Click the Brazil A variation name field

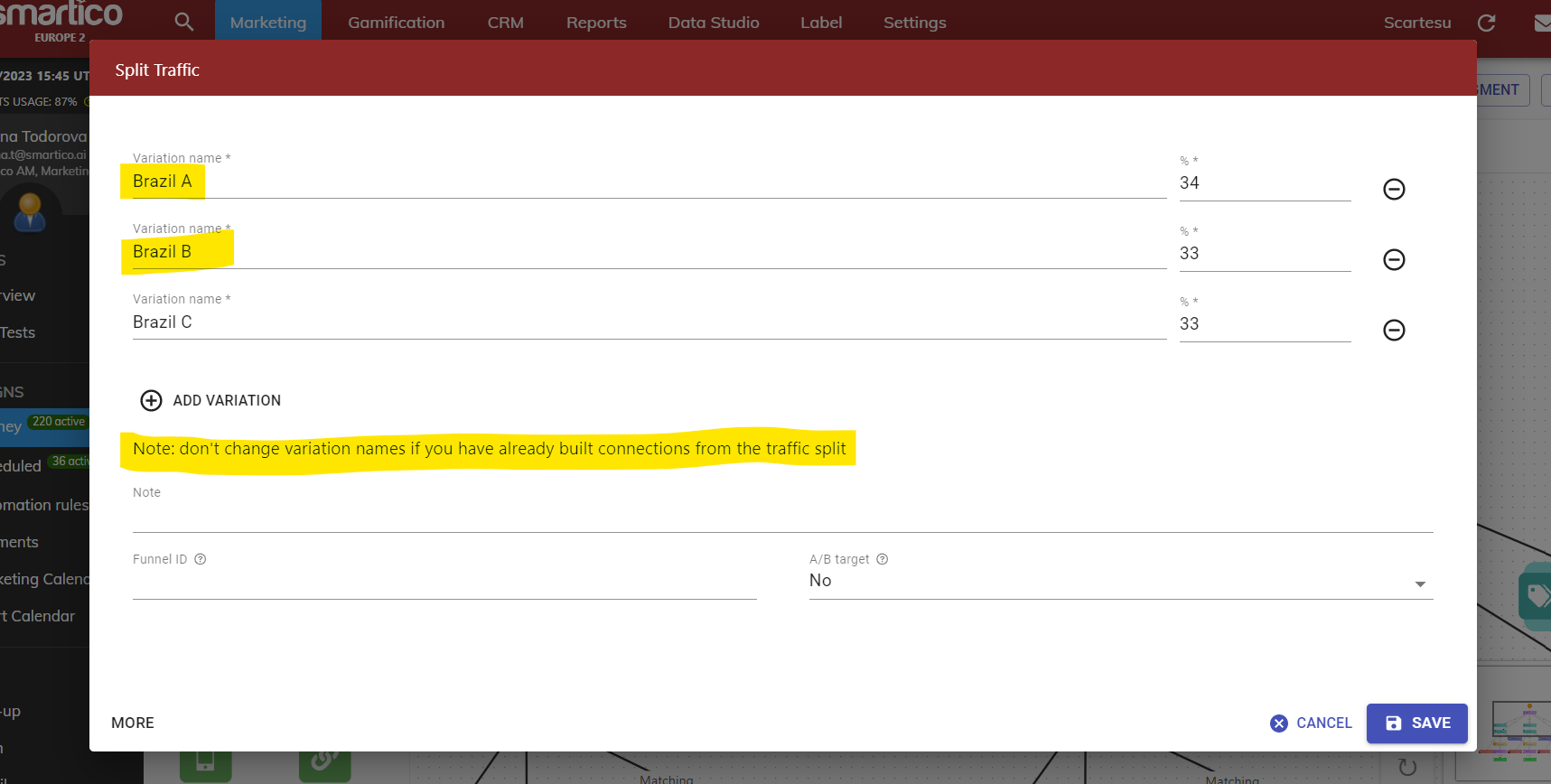pos(632,182)
